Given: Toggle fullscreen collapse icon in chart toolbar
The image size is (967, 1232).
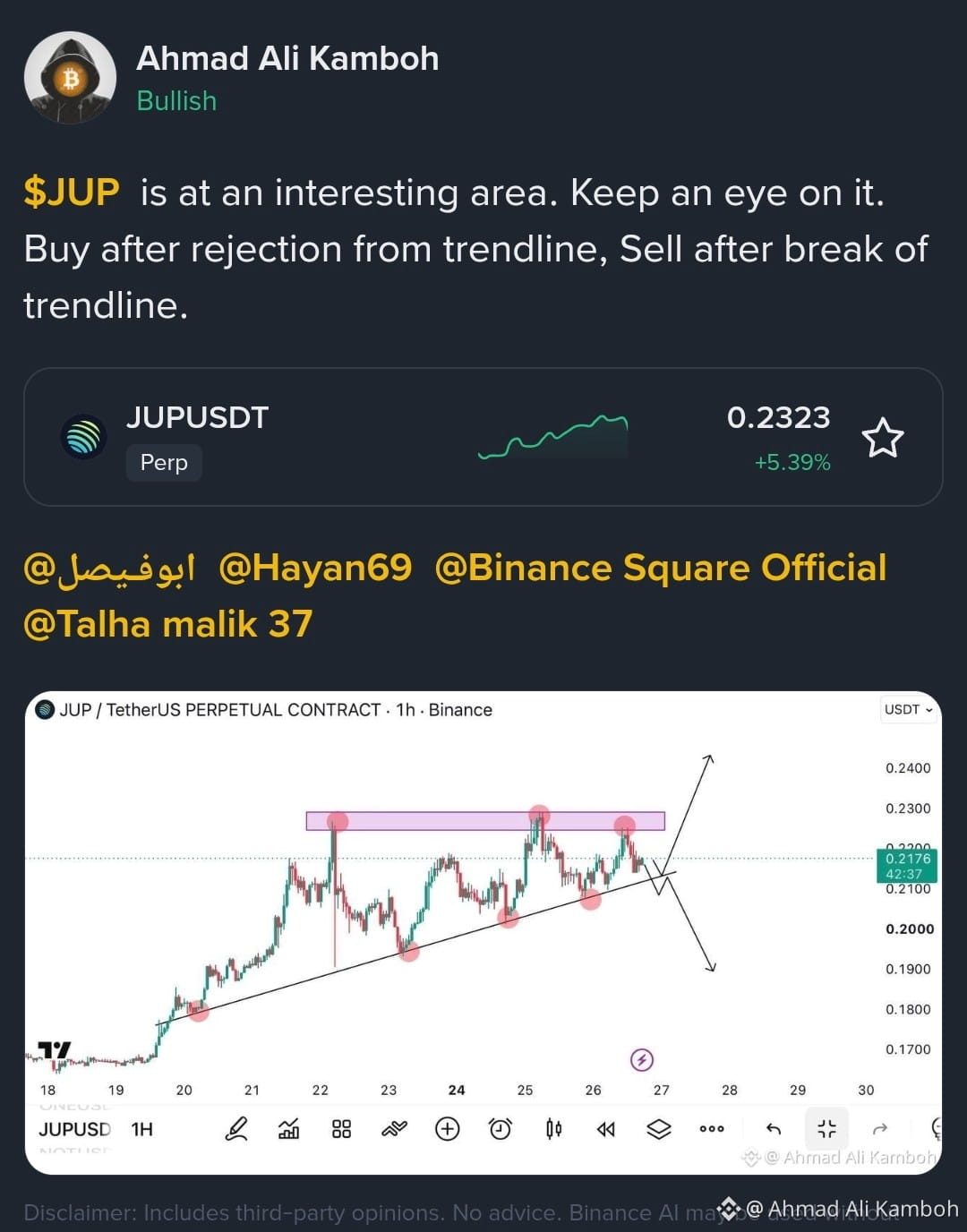Looking at the screenshot, I should 826,1129.
